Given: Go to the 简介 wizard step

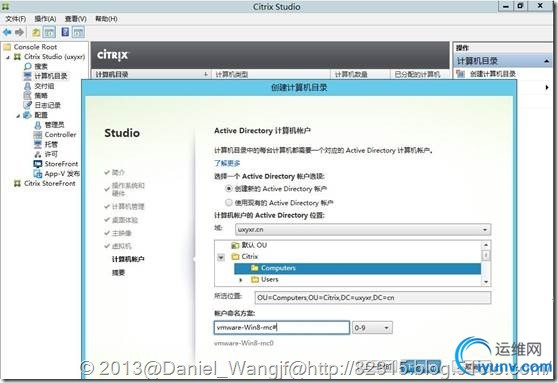Looking at the screenshot, I should click(x=118, y=172).
